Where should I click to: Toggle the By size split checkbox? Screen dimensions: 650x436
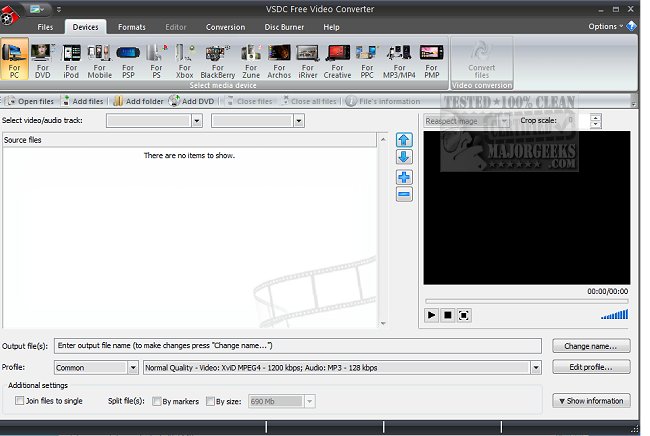[210, 401]
